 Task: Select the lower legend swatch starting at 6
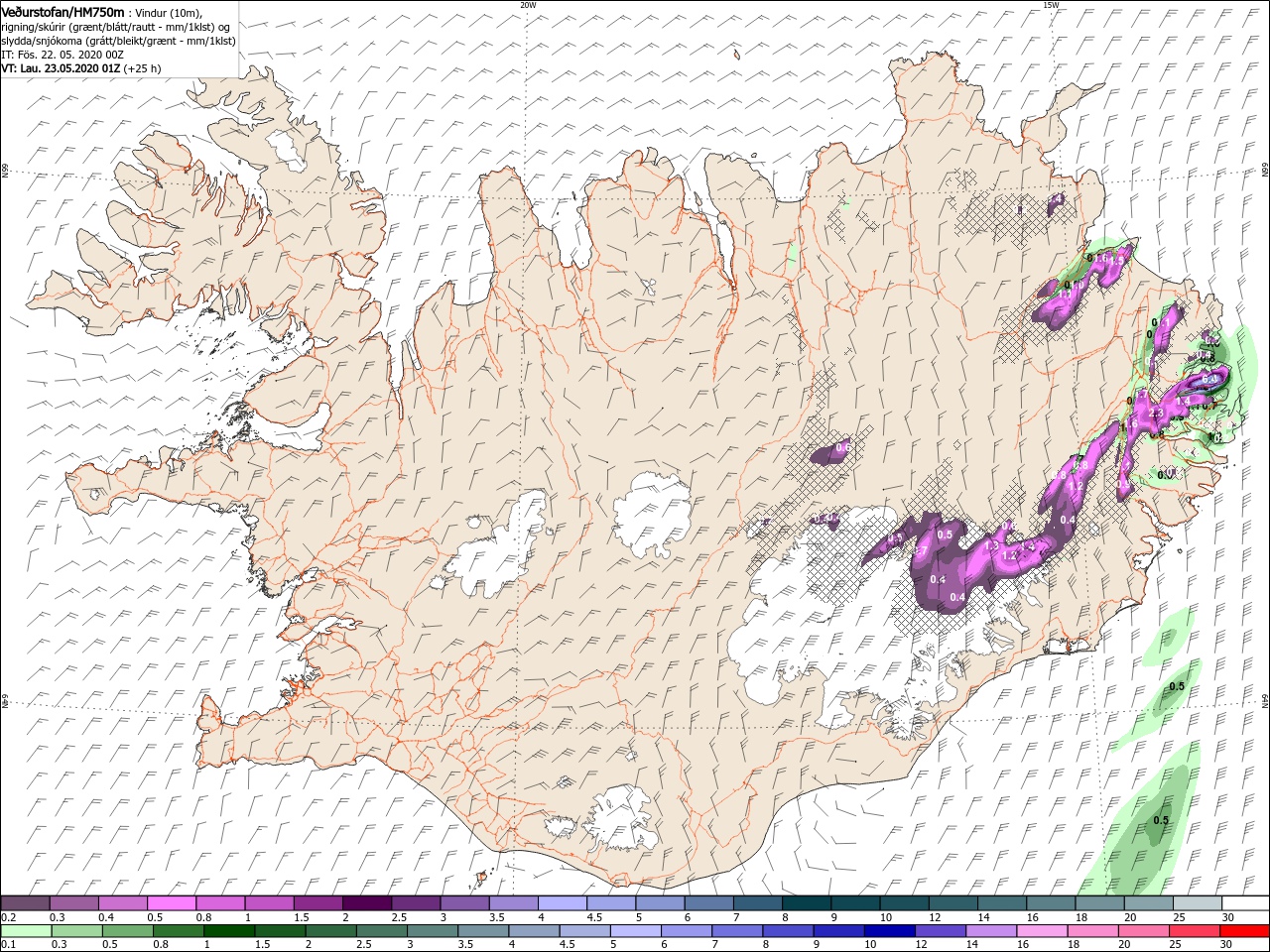tap(686, 931)
